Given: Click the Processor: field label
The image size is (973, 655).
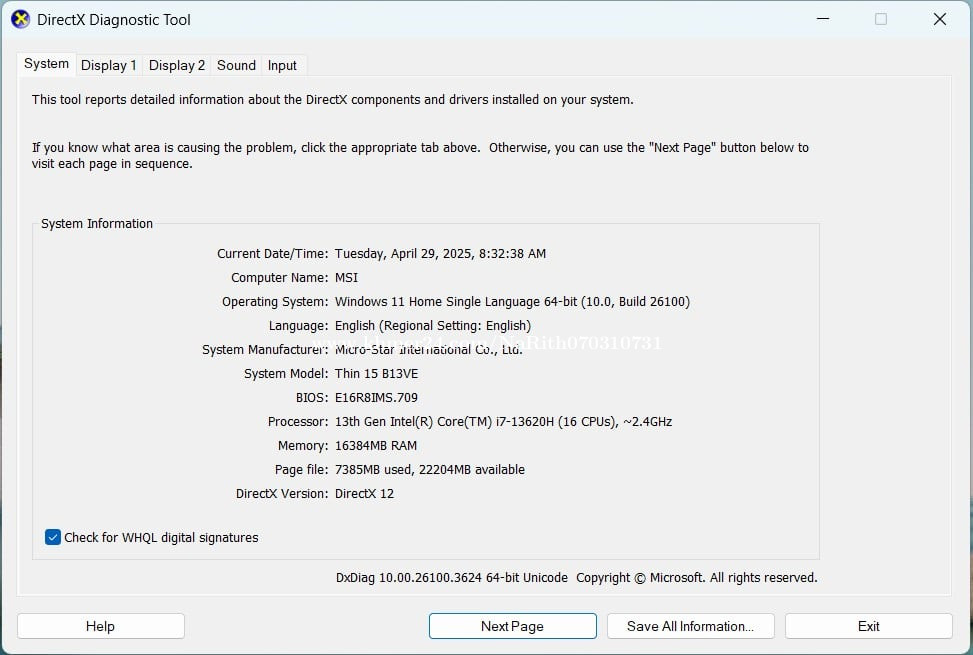Looking at the screenshot, I should tap(298, 422).
